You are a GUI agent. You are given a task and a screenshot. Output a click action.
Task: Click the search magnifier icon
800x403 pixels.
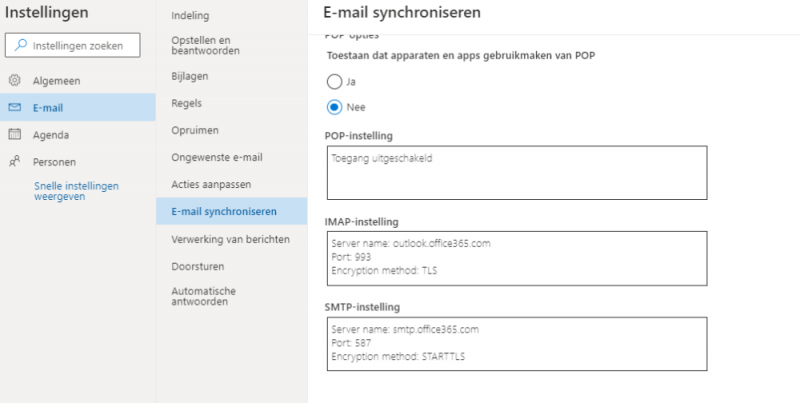pos(22,45)
